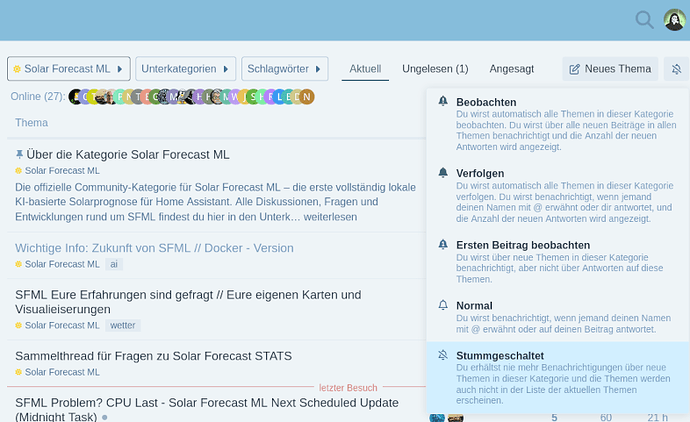
Task: Click the Ersten Beitrag beobachten bell icon
Action: pos(443,245)
